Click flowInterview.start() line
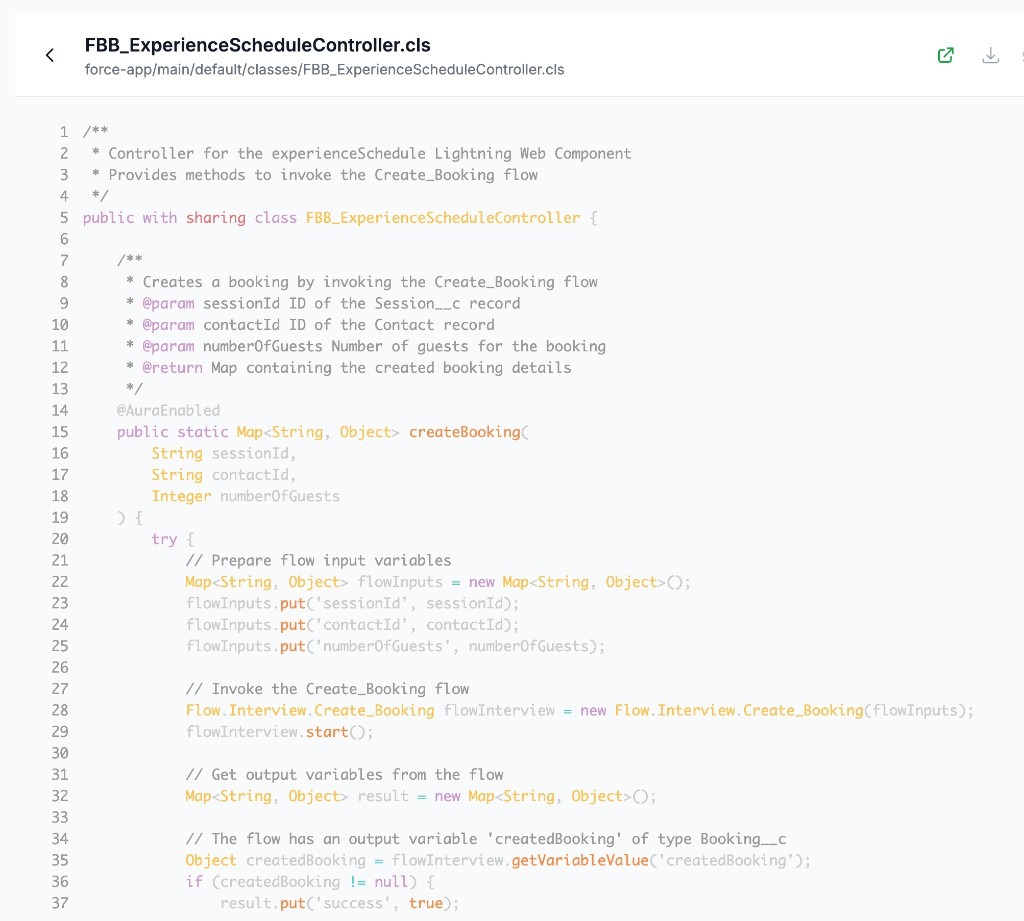This screenshot has width=1024, height=921. coord(280,732)
